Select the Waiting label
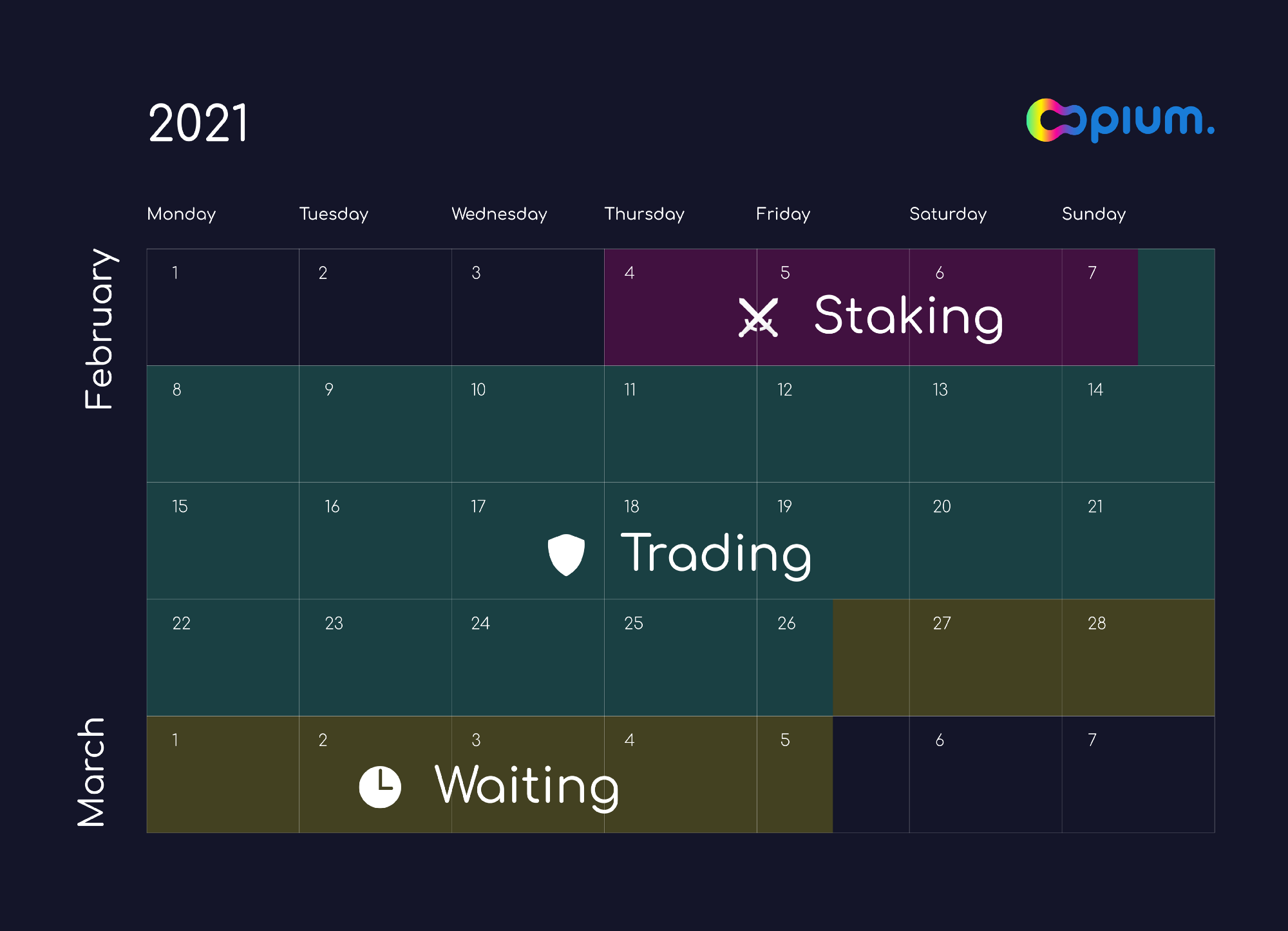 coord(527,785)
